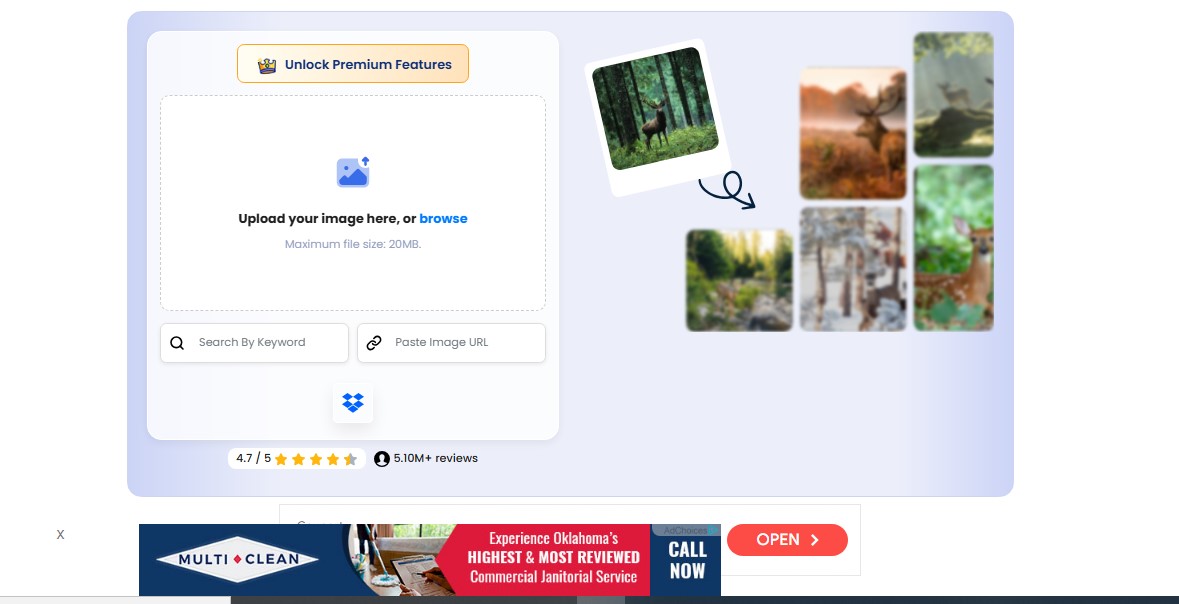The height and width of the screenshot is (604, 1179).
Task: Click the chain link icon beside Paste URL
Action: click(374, 343)
